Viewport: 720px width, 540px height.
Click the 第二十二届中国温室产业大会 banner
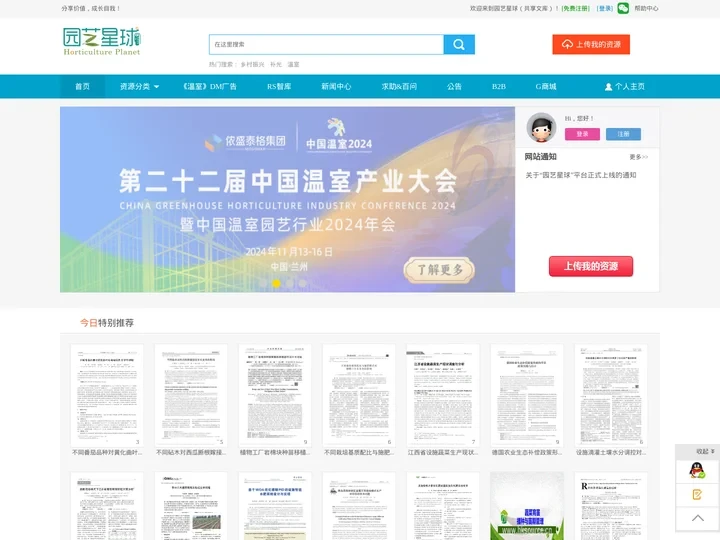click(287, 200)
